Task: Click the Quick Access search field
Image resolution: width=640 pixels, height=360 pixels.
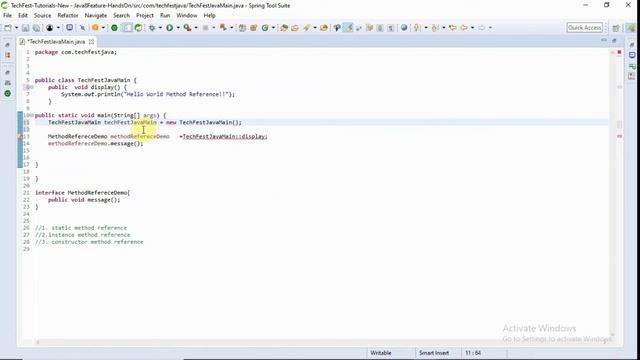Action: [x=584, y=28]
